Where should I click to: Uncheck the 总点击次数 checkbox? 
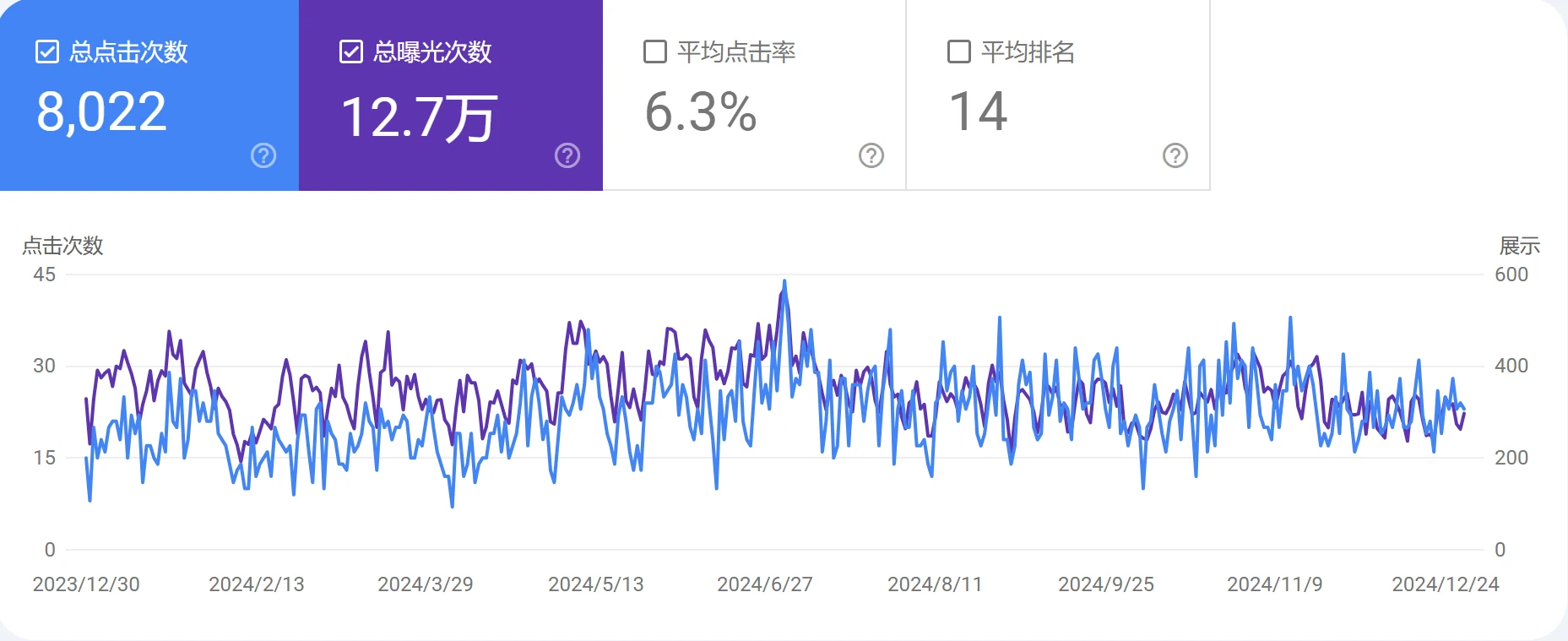[x=47, y=52]
